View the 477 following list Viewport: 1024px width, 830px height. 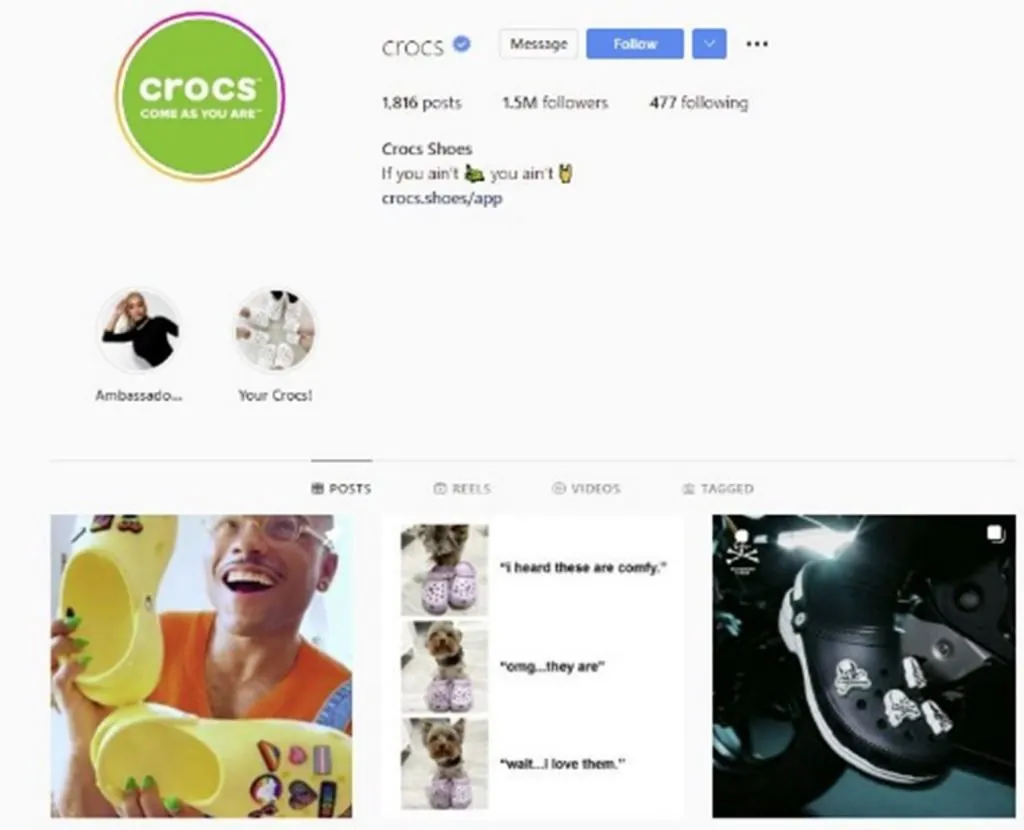(x=699, y=103)
